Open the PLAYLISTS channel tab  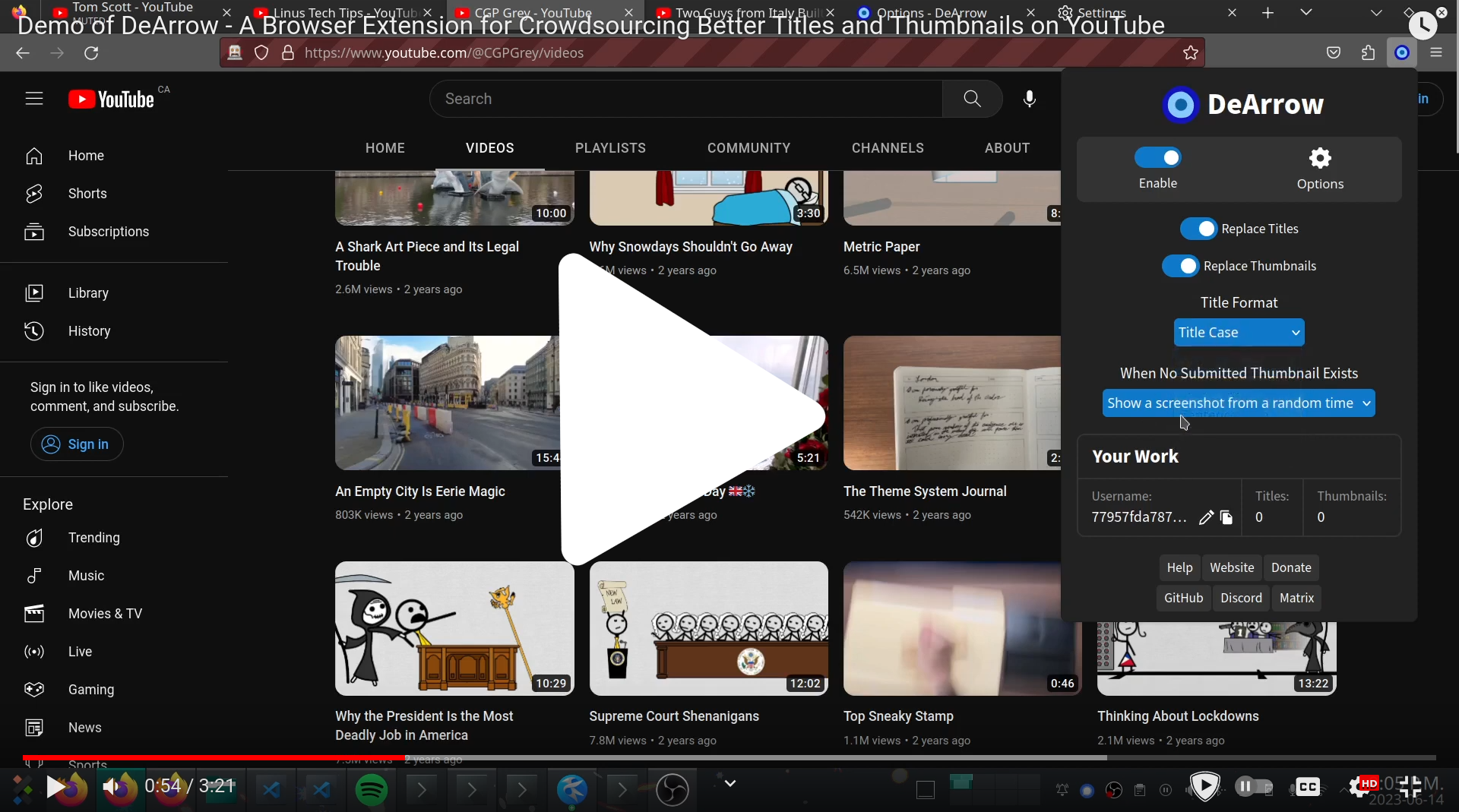[x=610, y=148]
